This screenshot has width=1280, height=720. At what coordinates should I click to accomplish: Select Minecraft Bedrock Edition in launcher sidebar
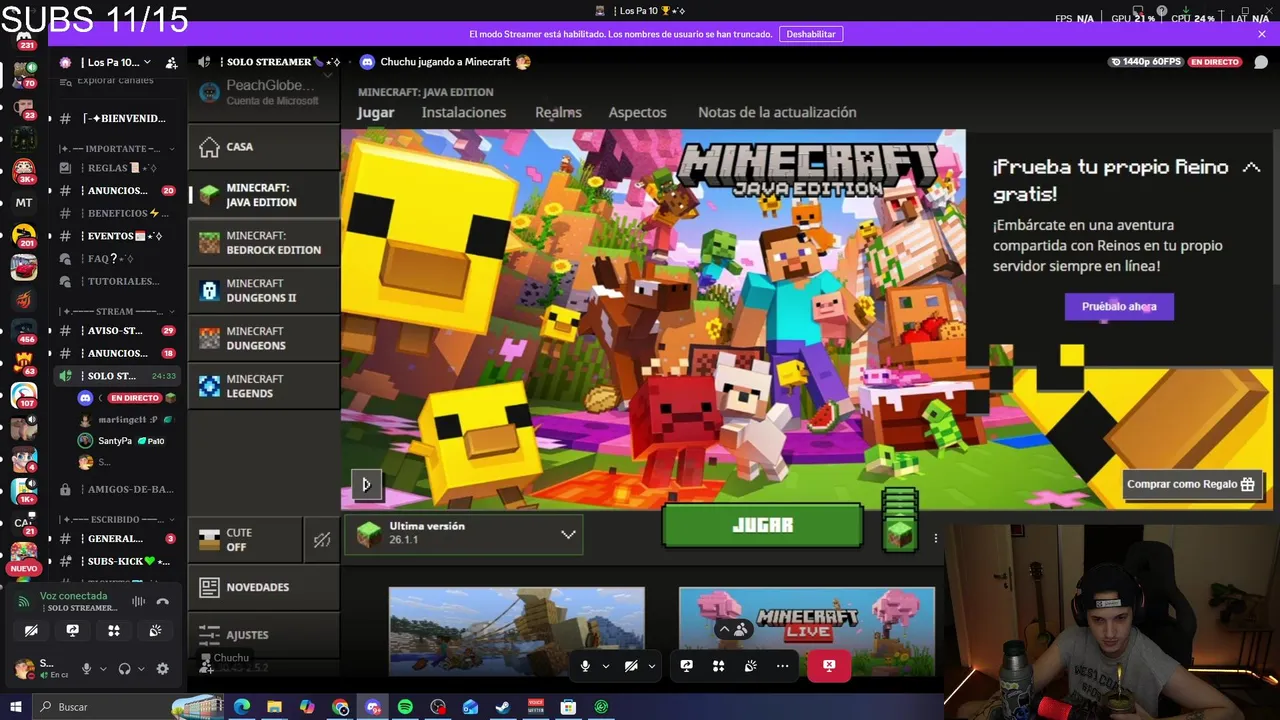[x=264, y=243]
